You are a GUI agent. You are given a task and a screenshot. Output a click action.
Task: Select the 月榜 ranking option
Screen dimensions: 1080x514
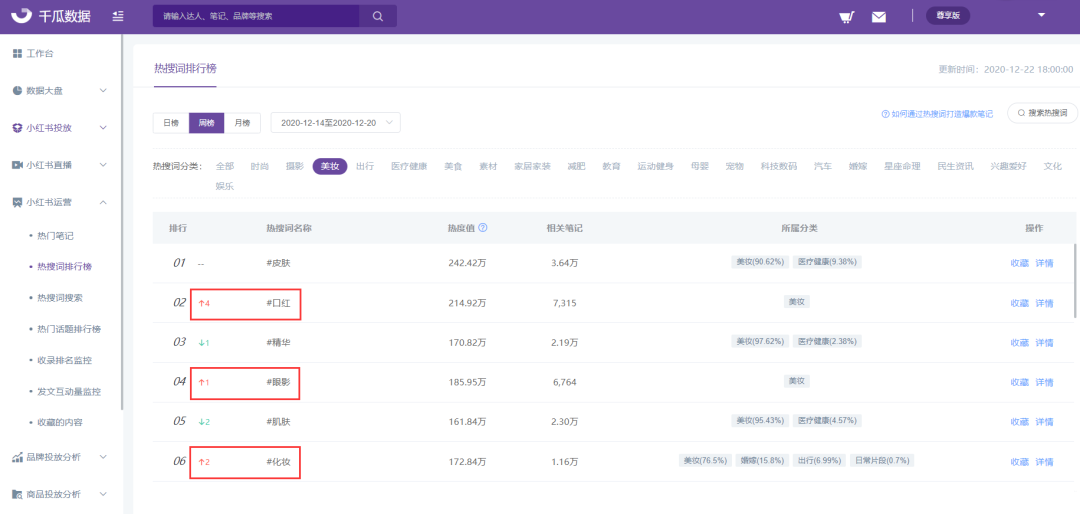tap(242, 123)
